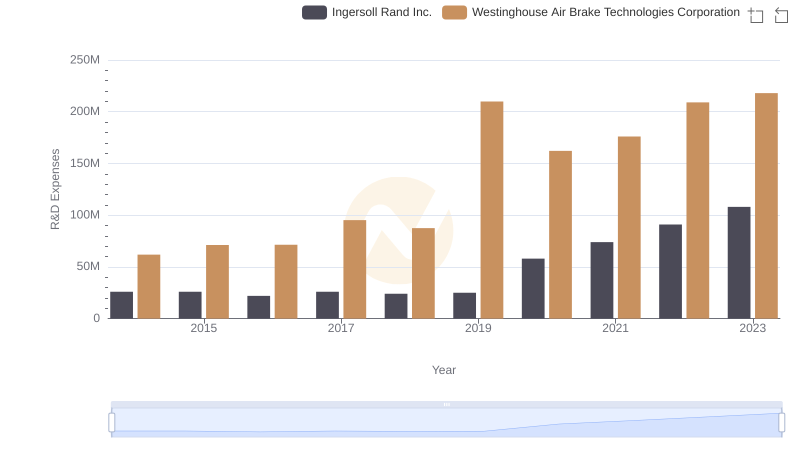Select Westinghouse 2022 bar

pyautogui.click(x=697, y=210)
